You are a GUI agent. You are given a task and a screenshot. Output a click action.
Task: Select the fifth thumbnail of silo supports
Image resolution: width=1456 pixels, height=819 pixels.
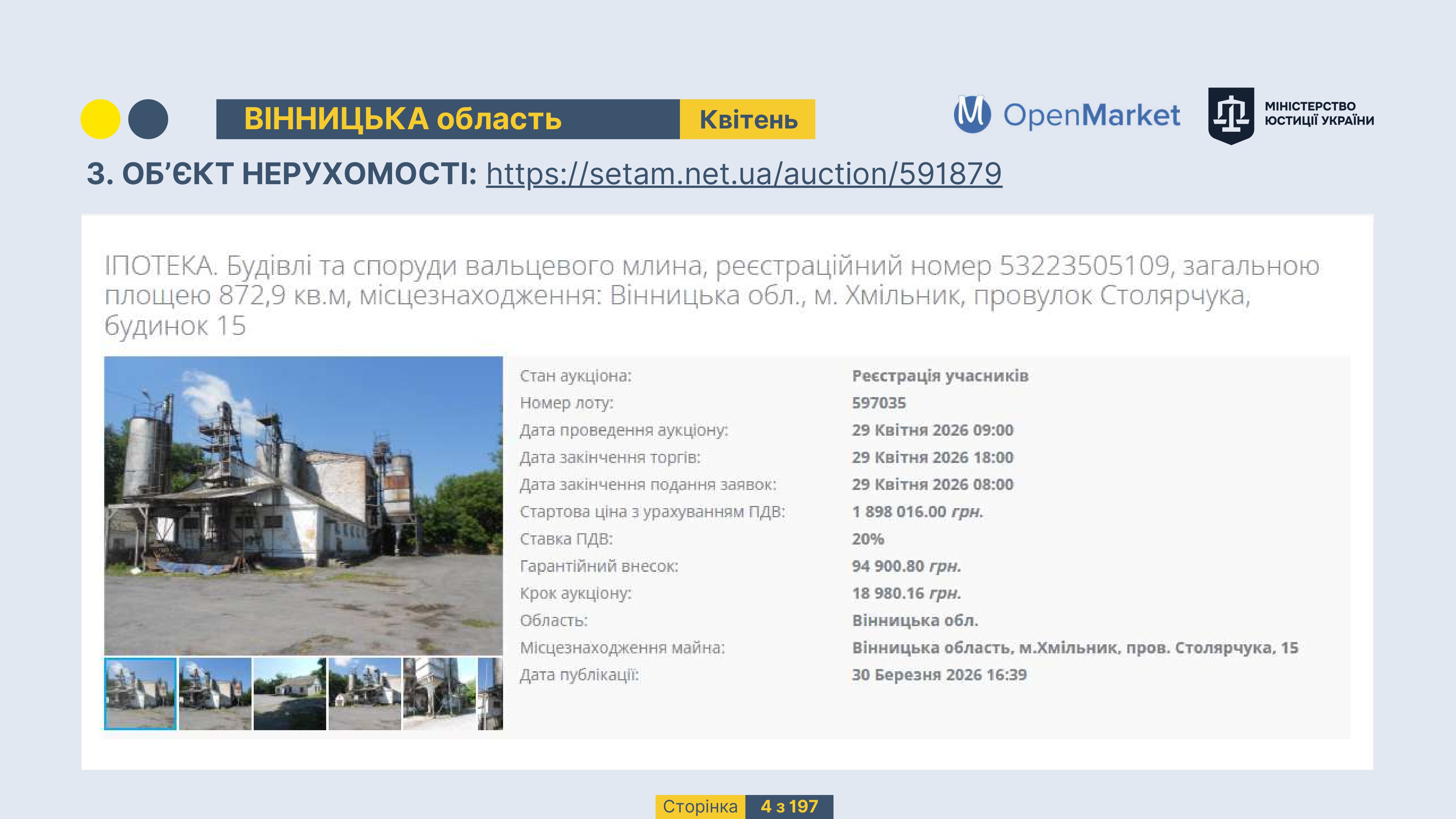[439, 693]
